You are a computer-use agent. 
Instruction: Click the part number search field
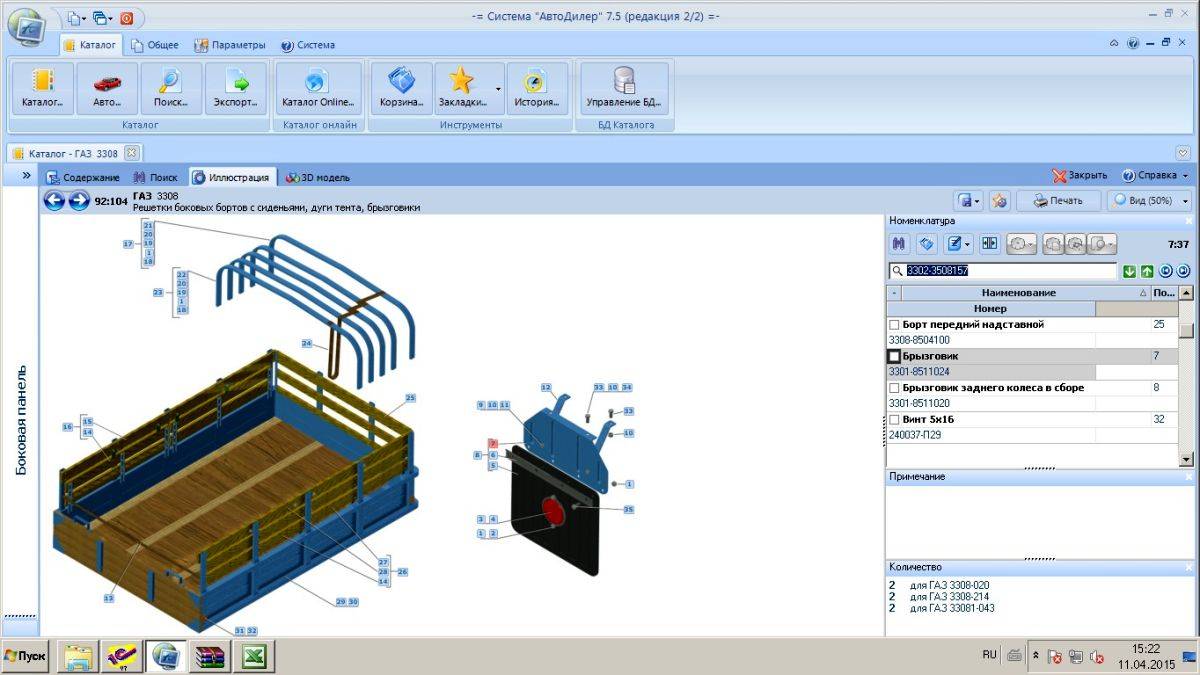tap(1003, 271)
